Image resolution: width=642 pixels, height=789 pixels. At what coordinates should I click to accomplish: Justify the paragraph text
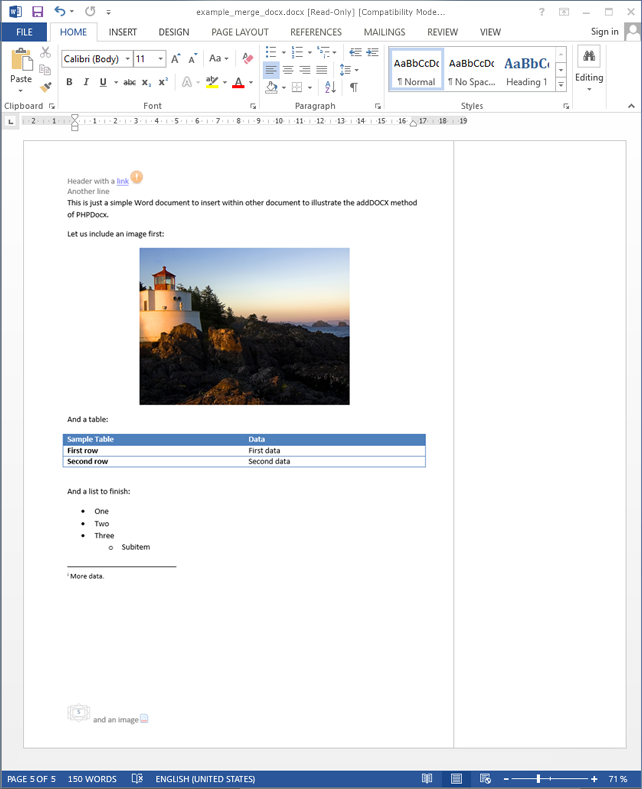tap(322, 69)
